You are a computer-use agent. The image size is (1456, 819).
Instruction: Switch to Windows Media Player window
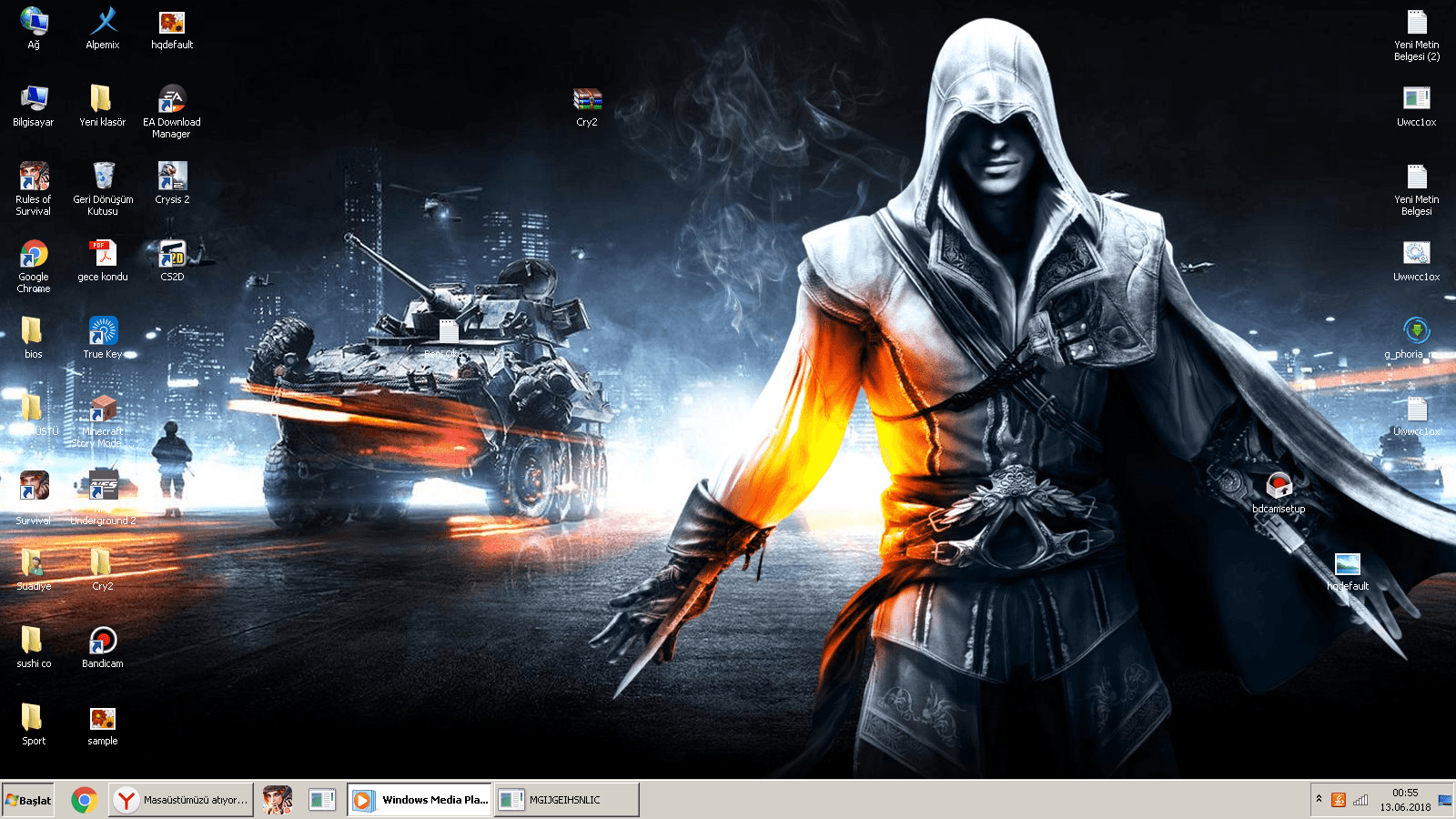point(420,800)
